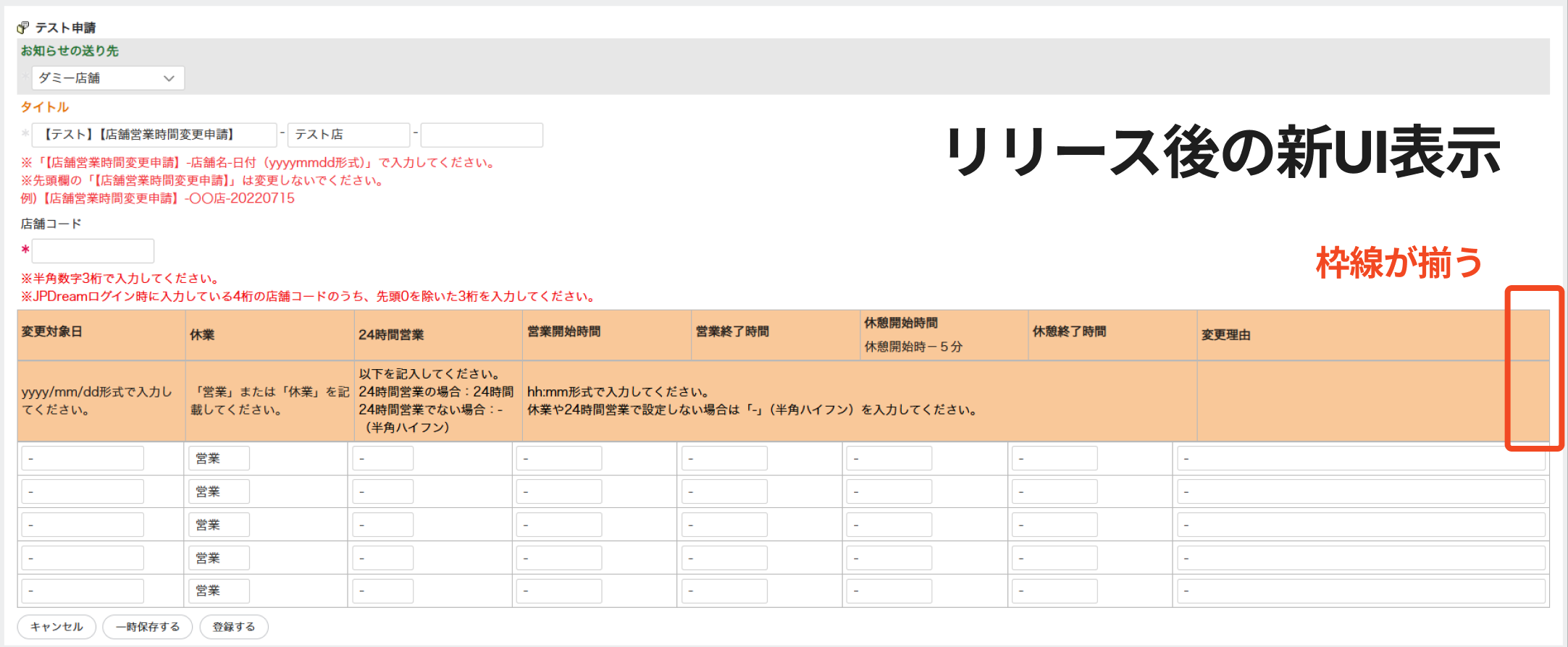Click the キャンセル button
The height and width of the screenshot is (647, 1568).
click(56, 627)
